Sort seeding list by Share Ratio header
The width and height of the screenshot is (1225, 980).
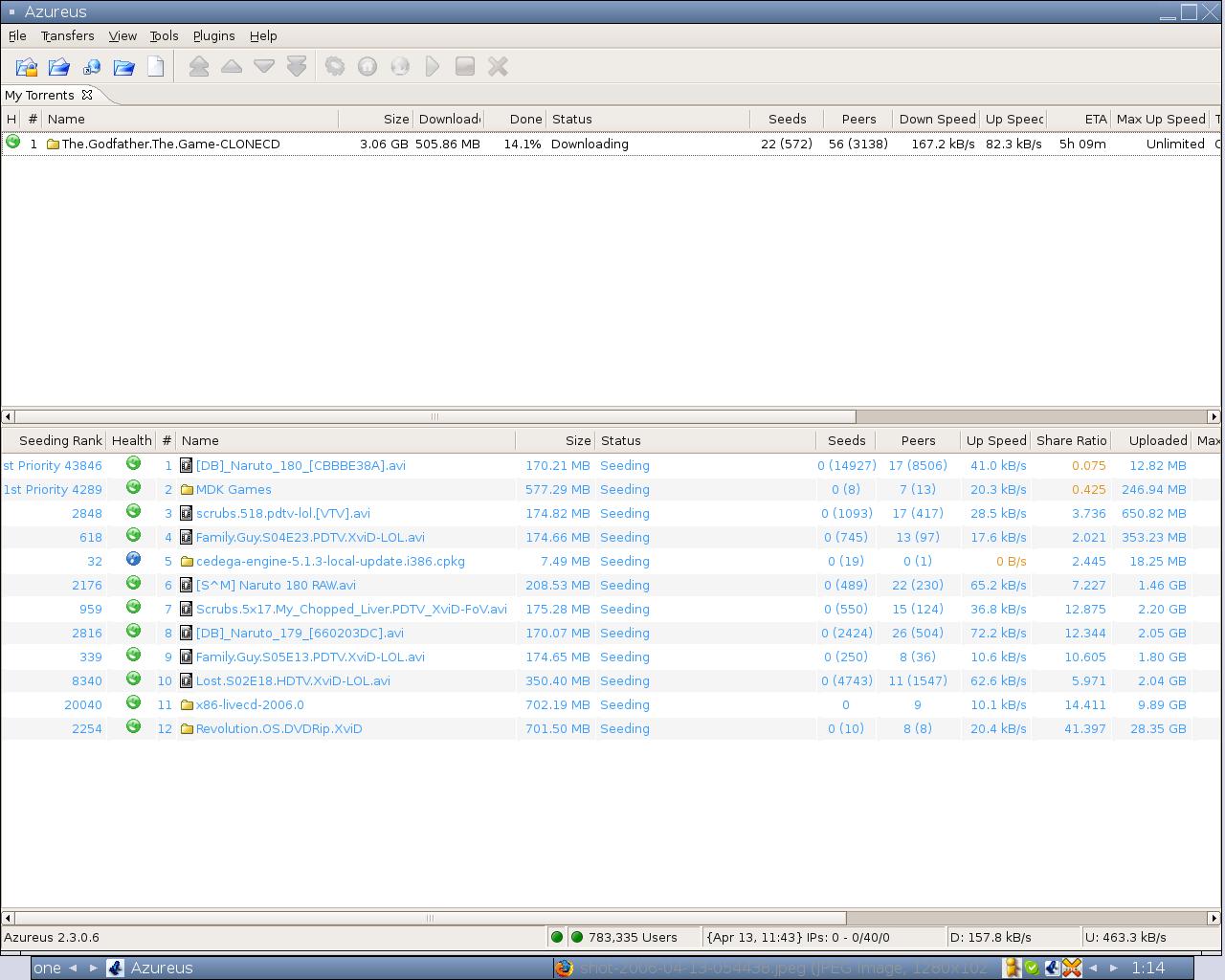1071,440
